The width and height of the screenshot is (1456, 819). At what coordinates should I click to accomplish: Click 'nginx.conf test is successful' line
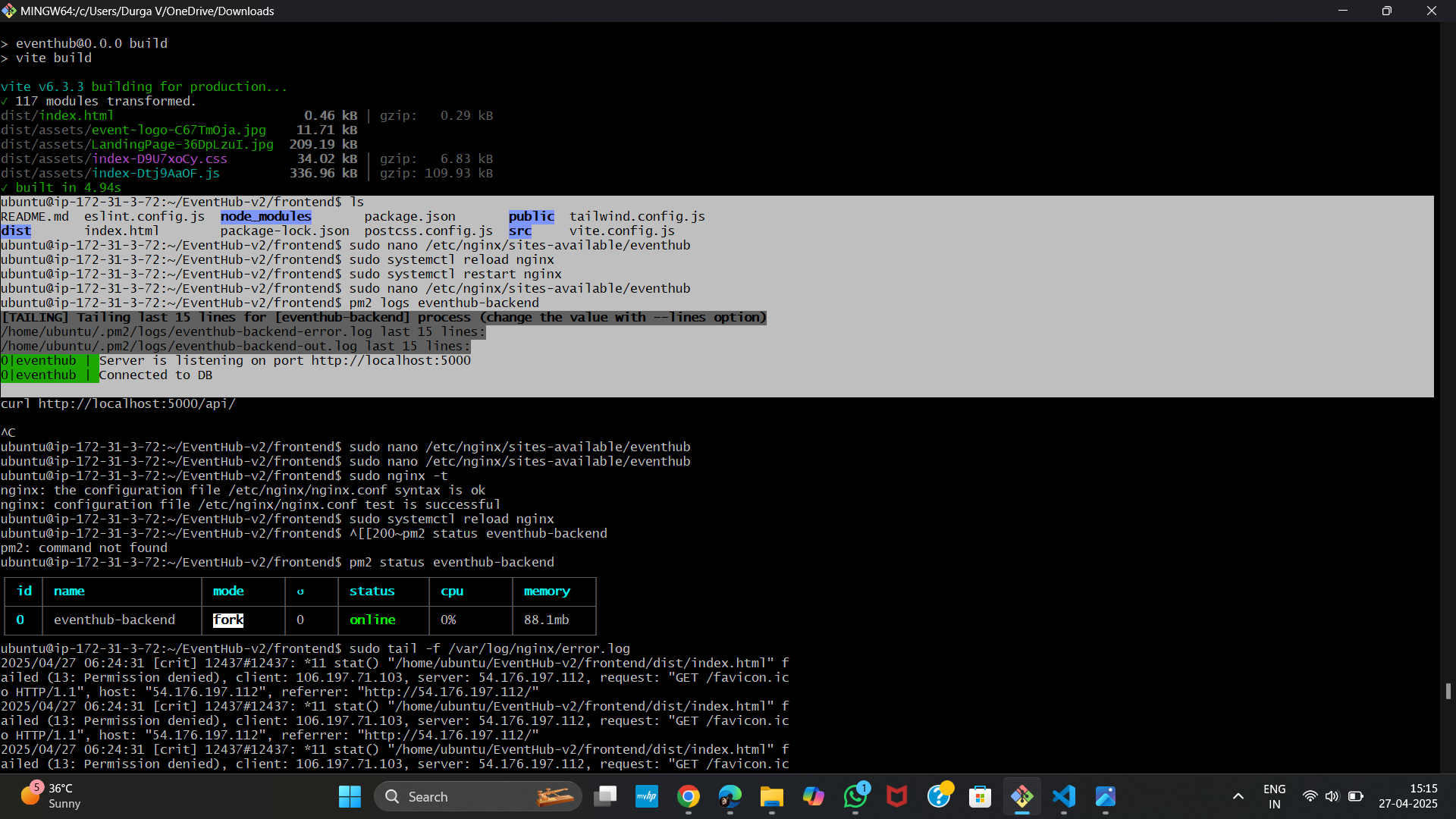pos(251,504)
